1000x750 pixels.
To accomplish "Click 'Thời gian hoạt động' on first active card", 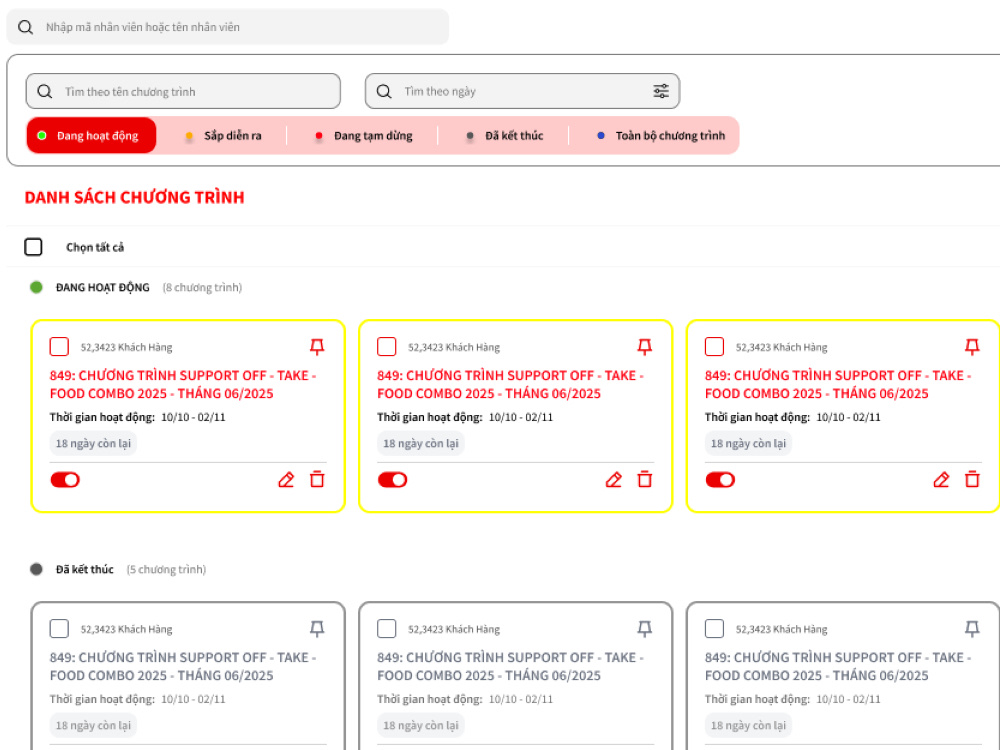I will pos(102,417).
